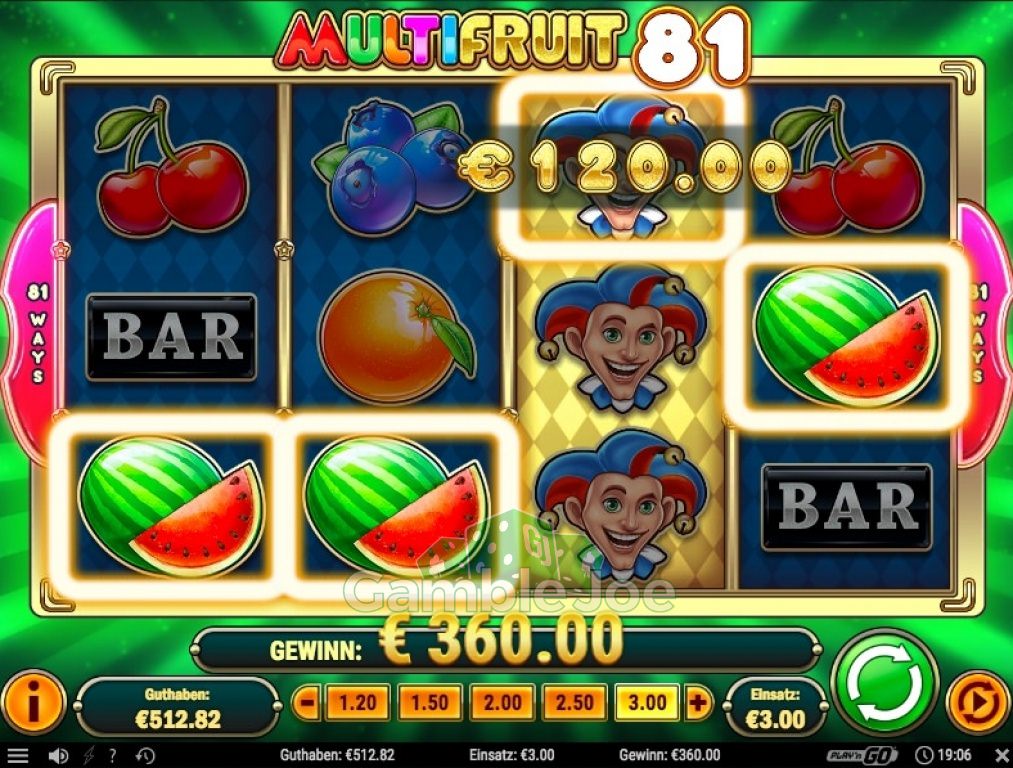The image size is (1013, 768).
Task: Mute the game sound speaker icon
Action: [x=58, y=755]
